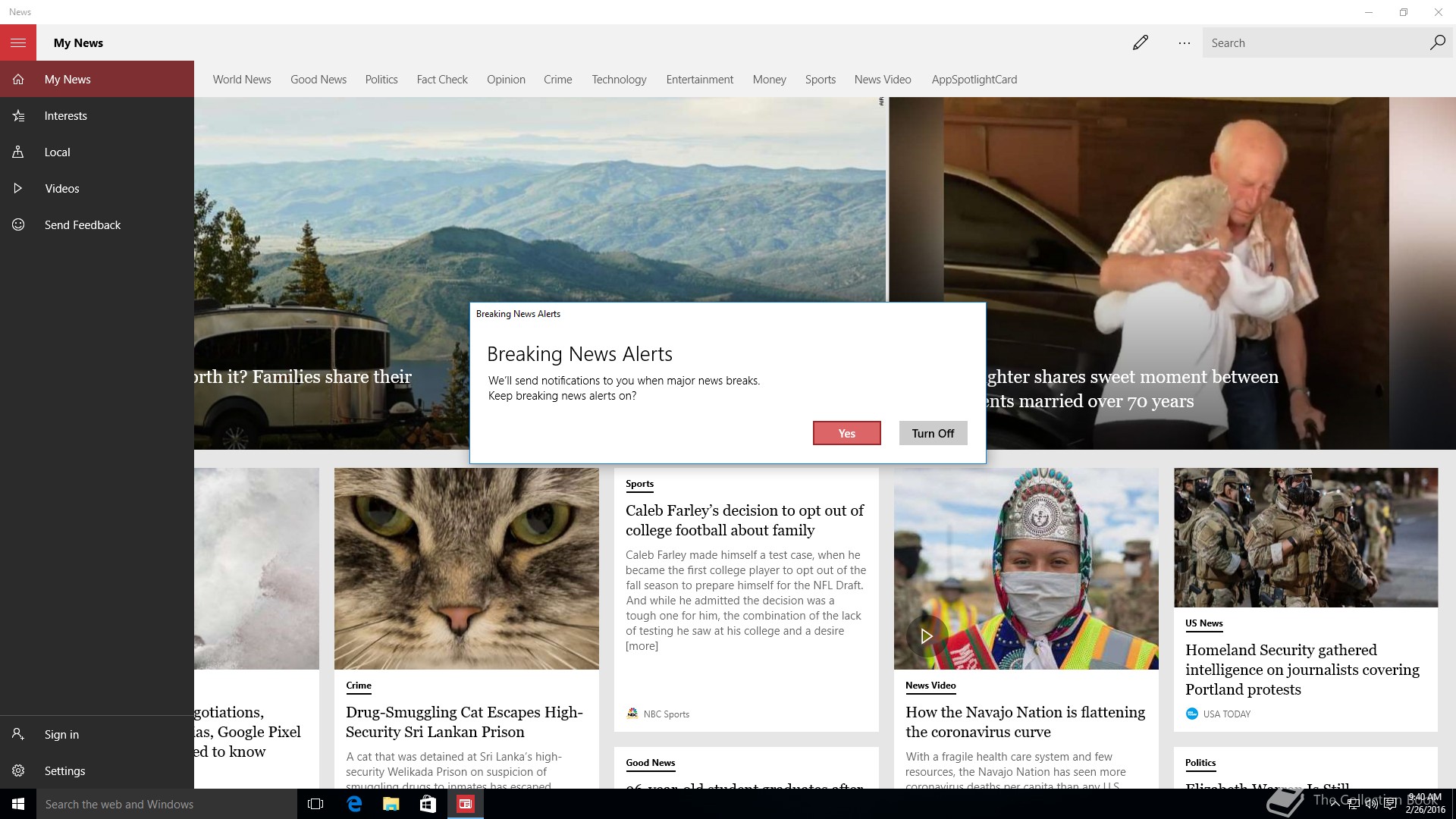Image resolution: width=1456 pixels, height=819 pixels.
Task: Click the Politics card category label
Action: 1200,763
